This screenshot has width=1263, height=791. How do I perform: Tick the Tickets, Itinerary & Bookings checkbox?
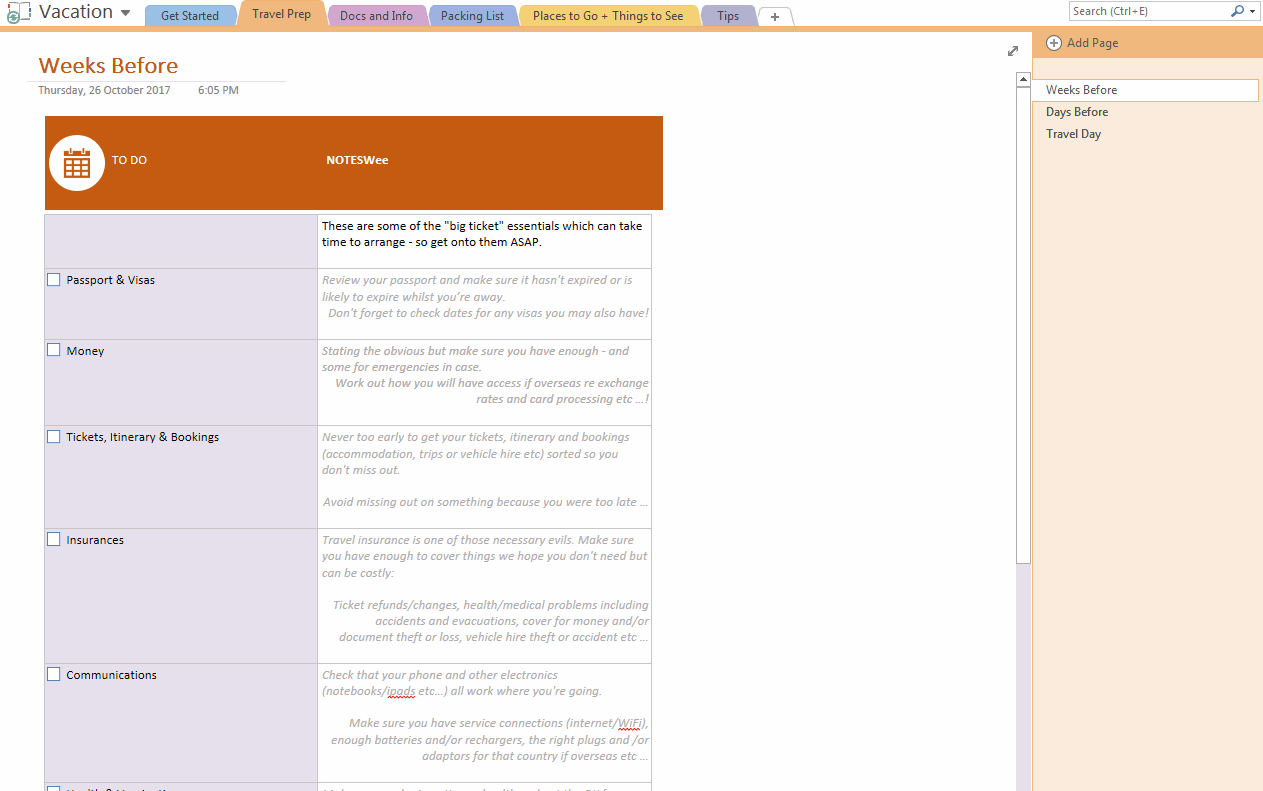[x=53, y=436]
